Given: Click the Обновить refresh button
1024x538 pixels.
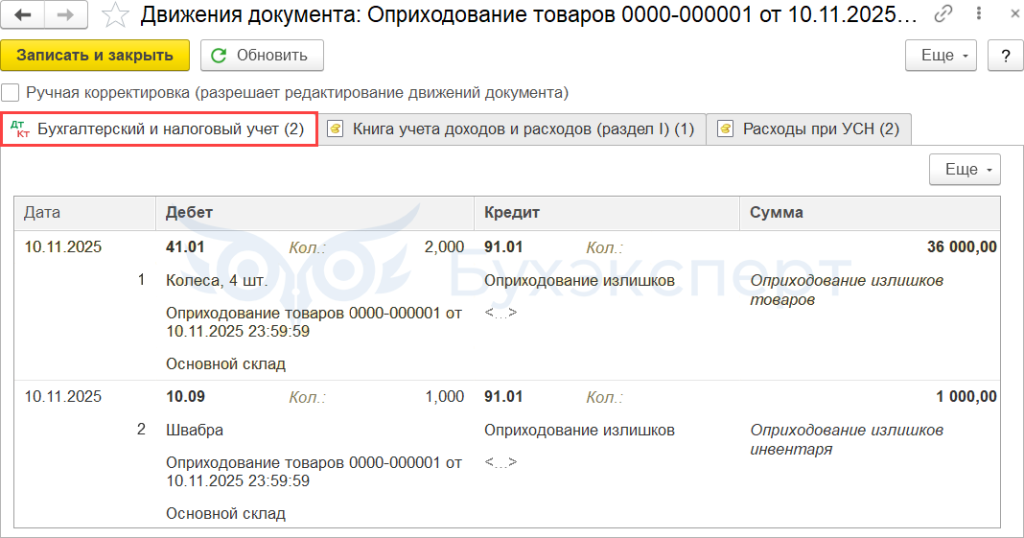Looking at the screenshot, I should [x=262, y=56].
